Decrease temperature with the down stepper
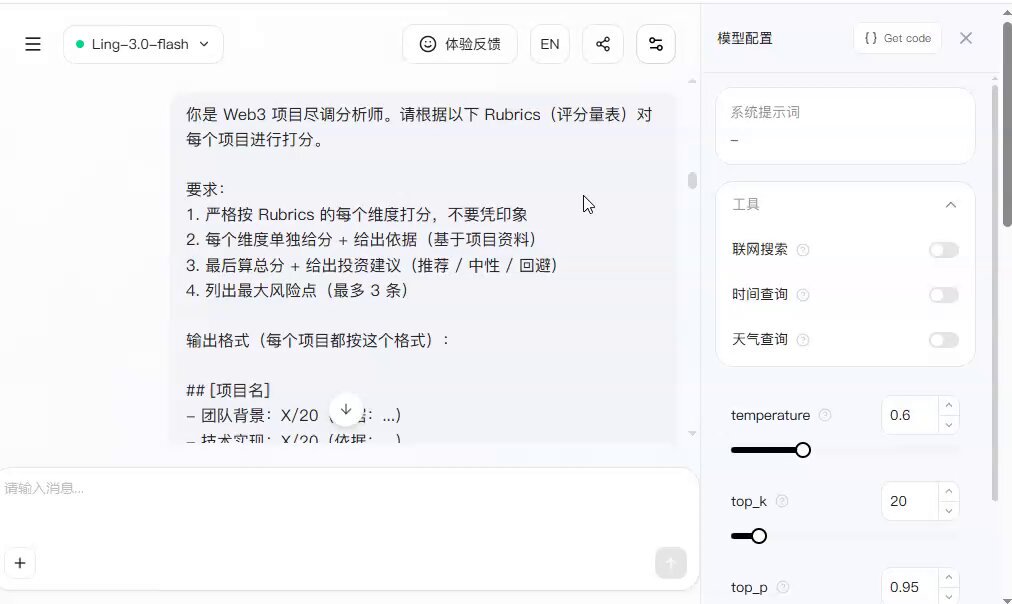Viewport: 1012px width, 604px height. click(x=949, y=425)
